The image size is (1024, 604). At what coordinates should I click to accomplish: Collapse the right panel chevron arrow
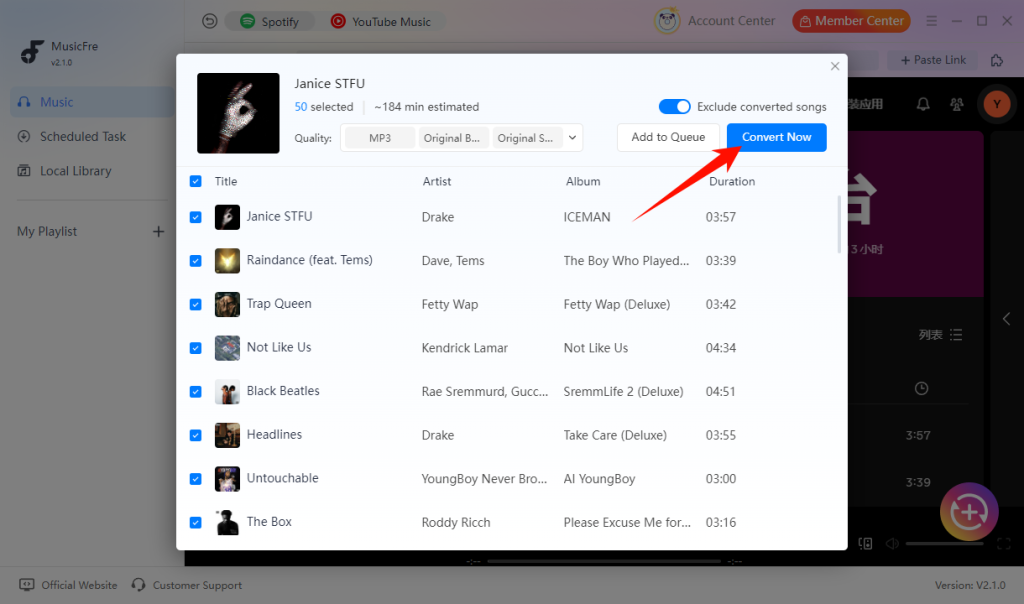point(1006,319)
